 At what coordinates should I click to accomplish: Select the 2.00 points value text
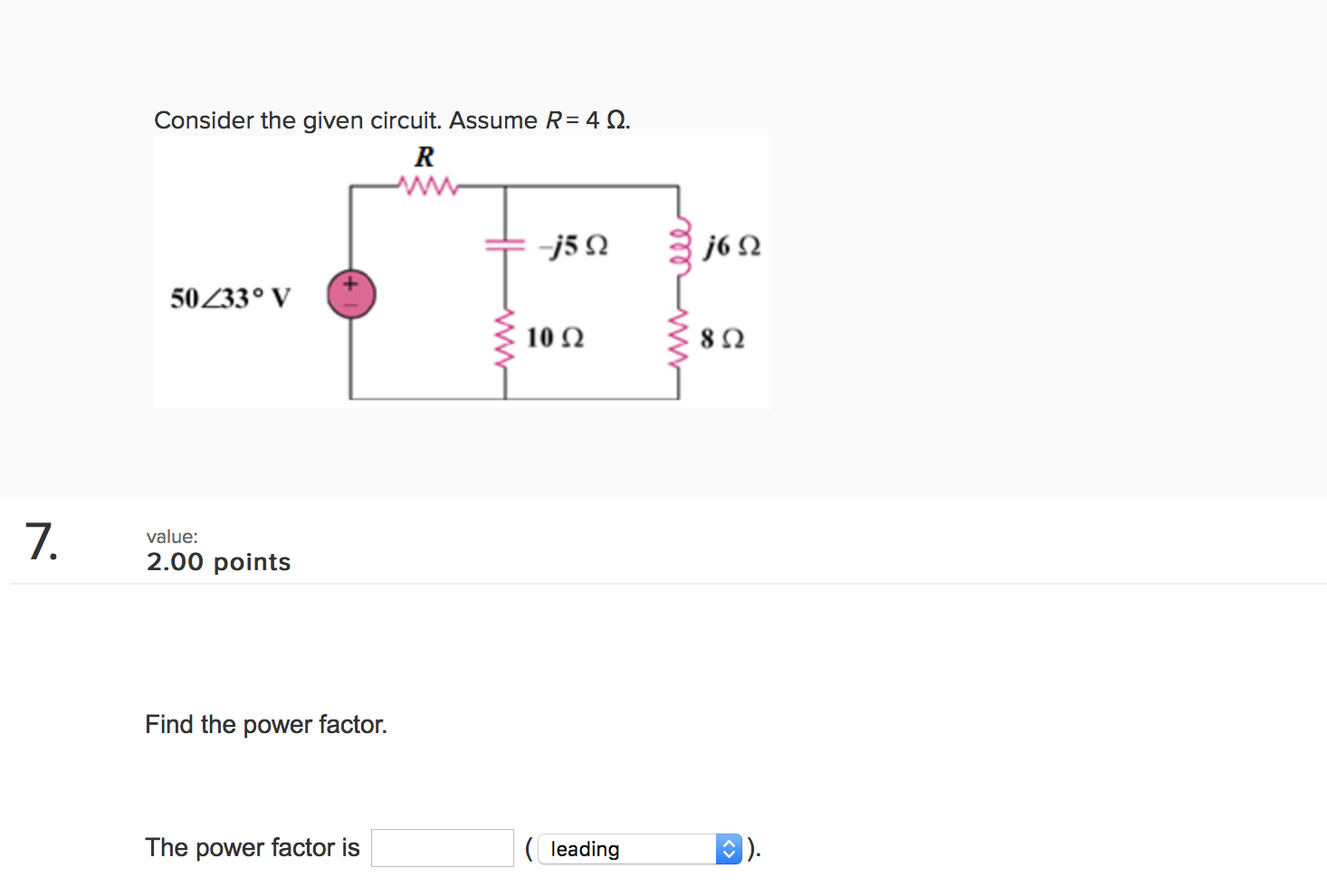218,561
